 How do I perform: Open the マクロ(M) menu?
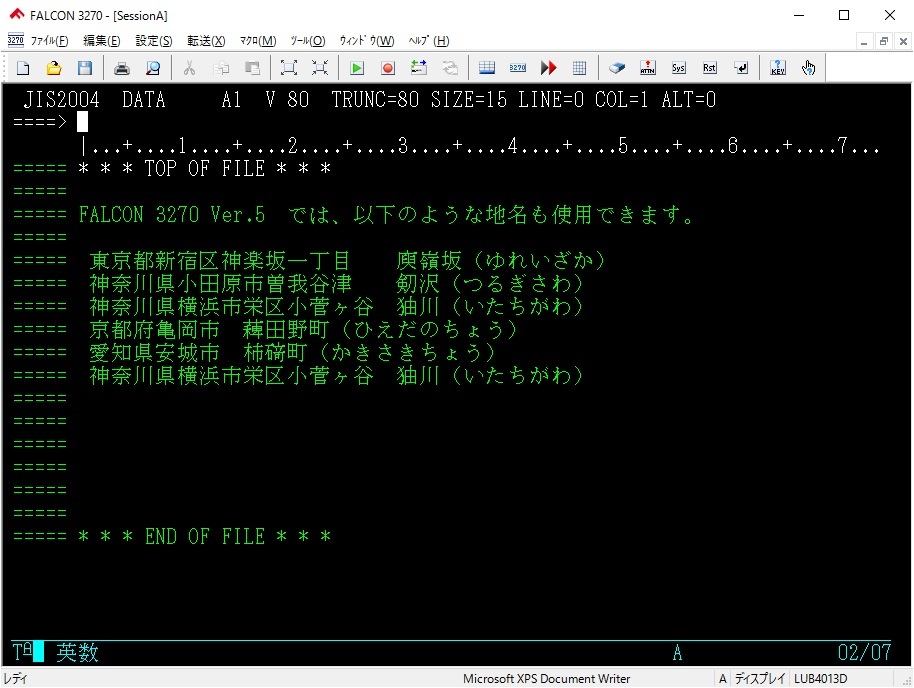(x=258, y=41)
